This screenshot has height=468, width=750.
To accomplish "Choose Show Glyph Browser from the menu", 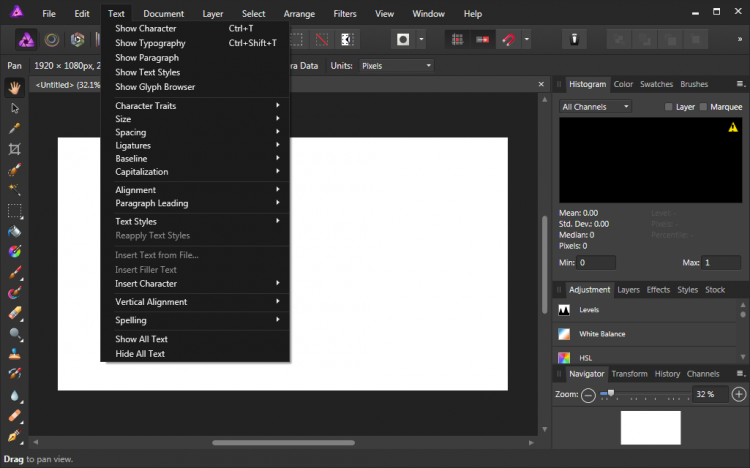I will (155, 87).
